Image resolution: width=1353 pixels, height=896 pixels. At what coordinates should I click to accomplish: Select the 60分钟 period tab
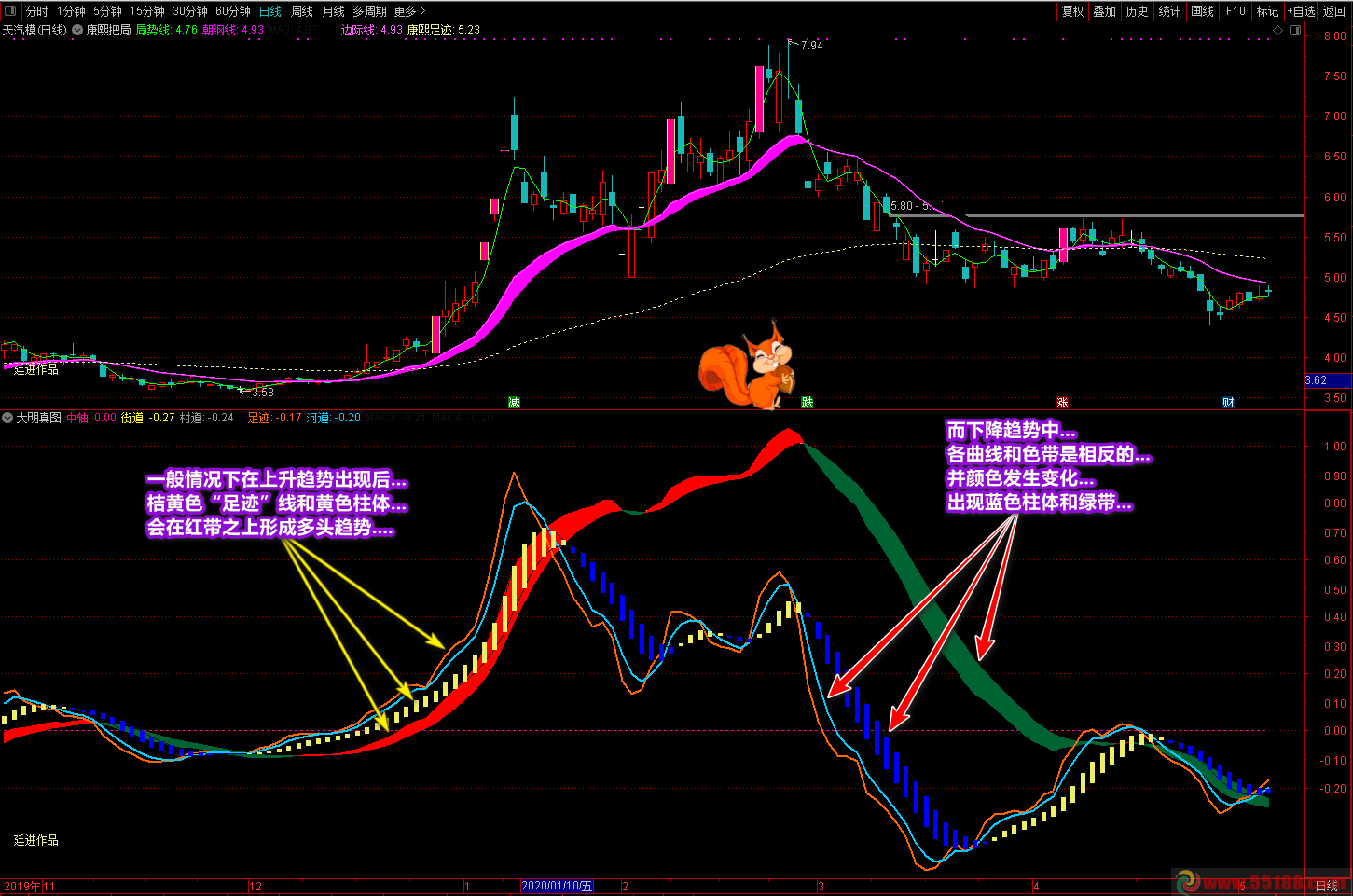pos(232,11)
